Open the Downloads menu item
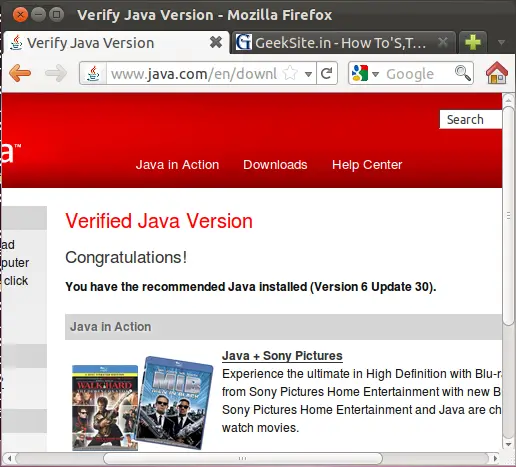Viewport: 516px width, 467px height. pos(275,165)
